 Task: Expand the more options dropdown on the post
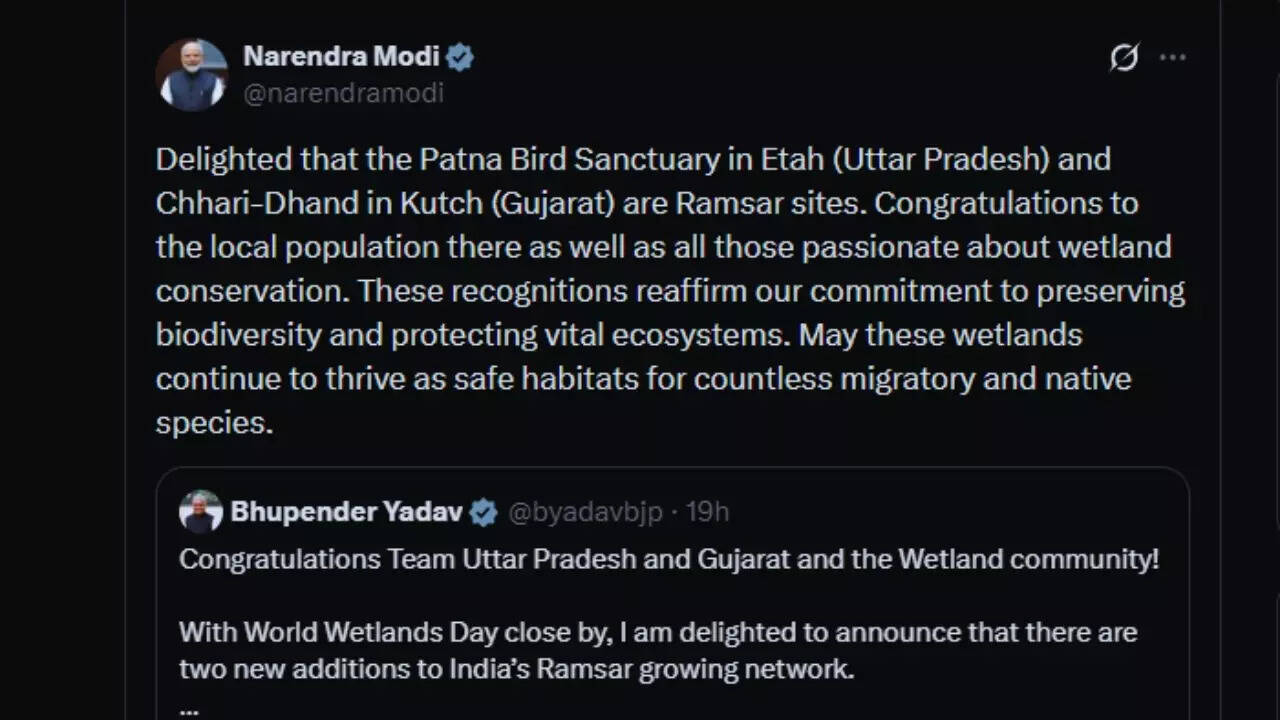(x=1172, y=58)
